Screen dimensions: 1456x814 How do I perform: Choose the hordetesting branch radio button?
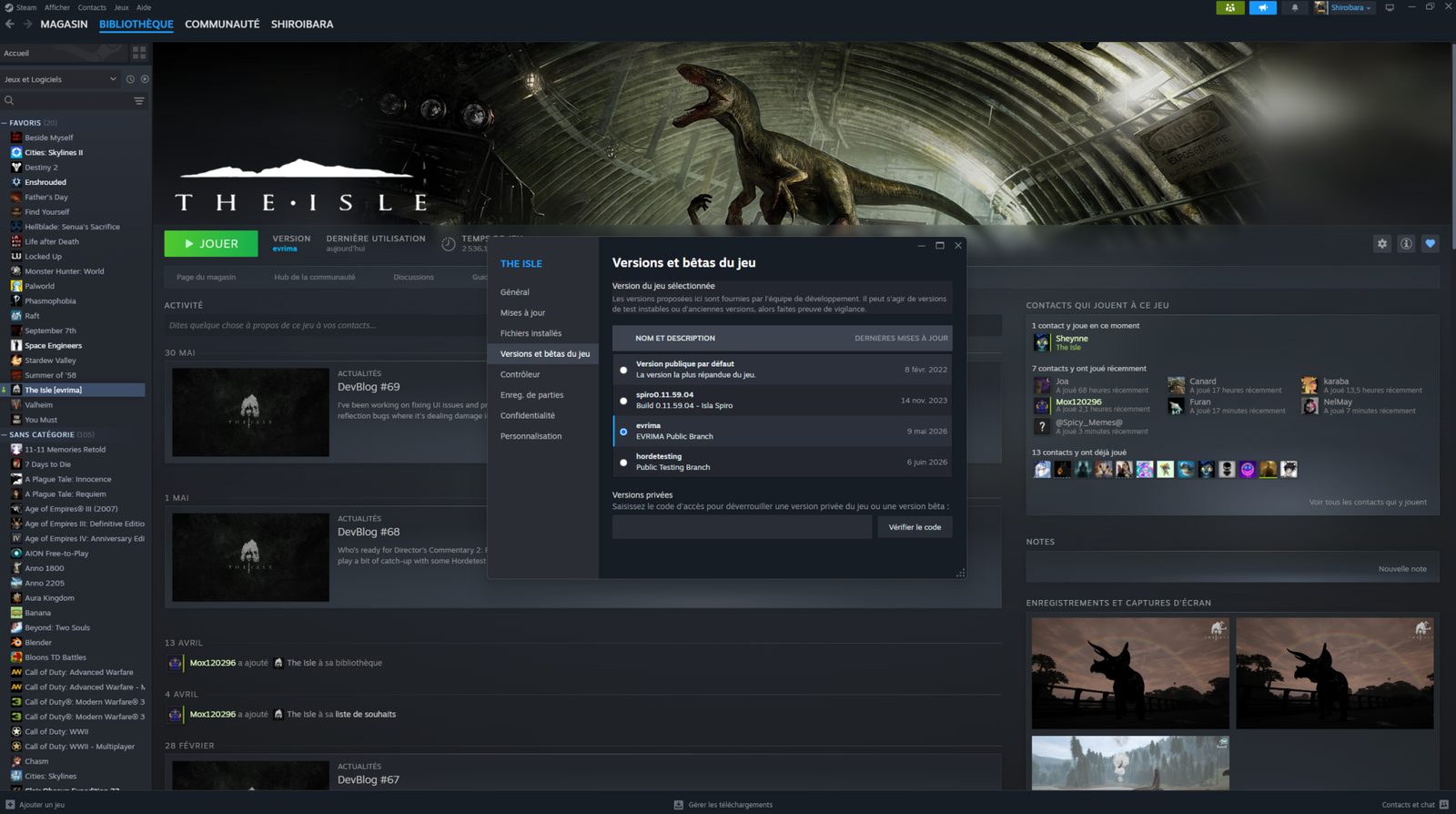click(623, 463)
